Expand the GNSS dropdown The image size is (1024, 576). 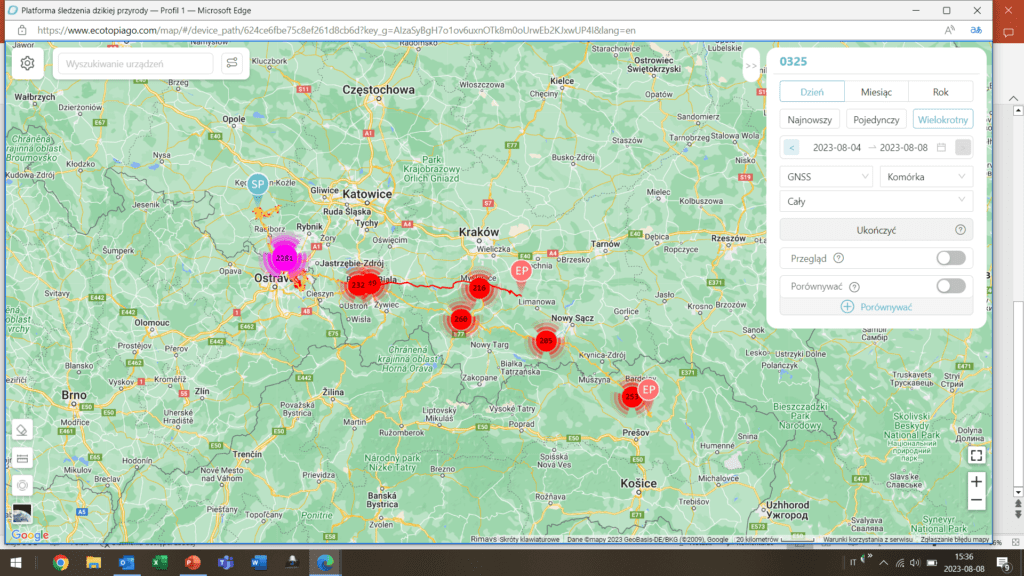point(826,176)
